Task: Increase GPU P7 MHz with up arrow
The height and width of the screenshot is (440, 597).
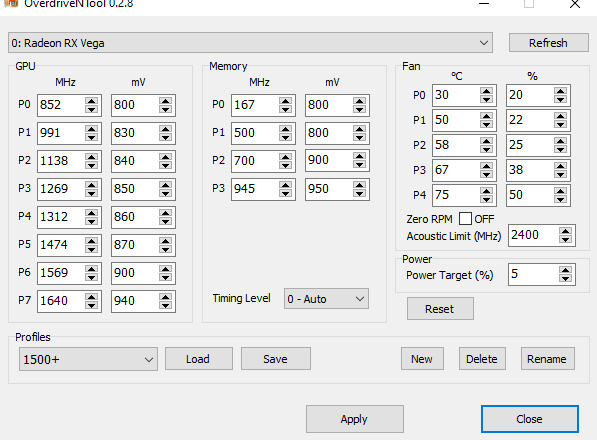Action: [91, 297]
